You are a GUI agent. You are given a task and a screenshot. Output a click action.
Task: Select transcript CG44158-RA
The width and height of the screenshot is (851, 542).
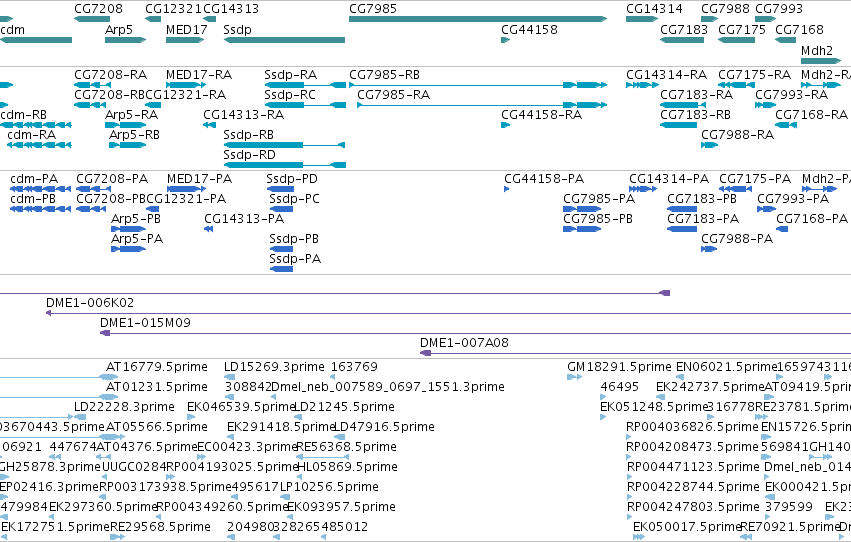(x=505, y=125)
